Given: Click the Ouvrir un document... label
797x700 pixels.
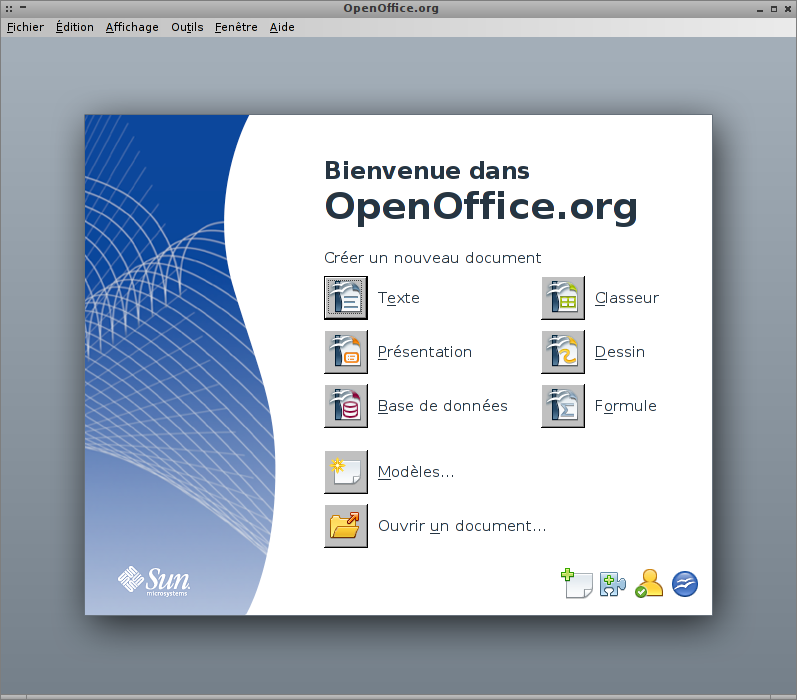Looking at the screenshot, I should tap(462, 526).
